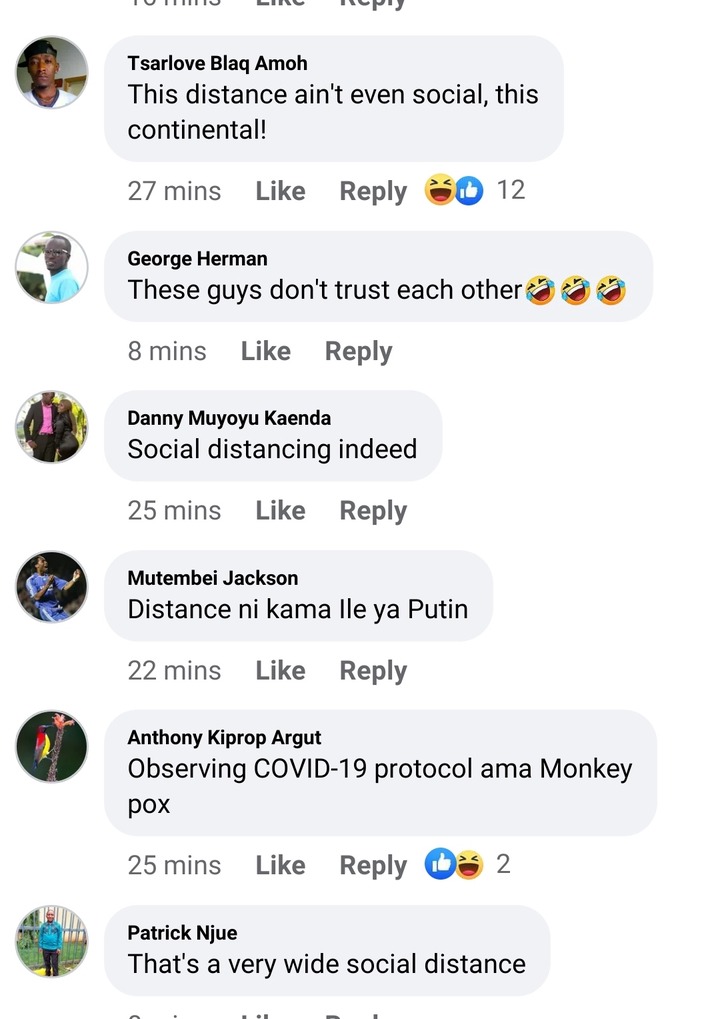View reactions on Anthony Kiprop Argut's comment

click(467, 864)
